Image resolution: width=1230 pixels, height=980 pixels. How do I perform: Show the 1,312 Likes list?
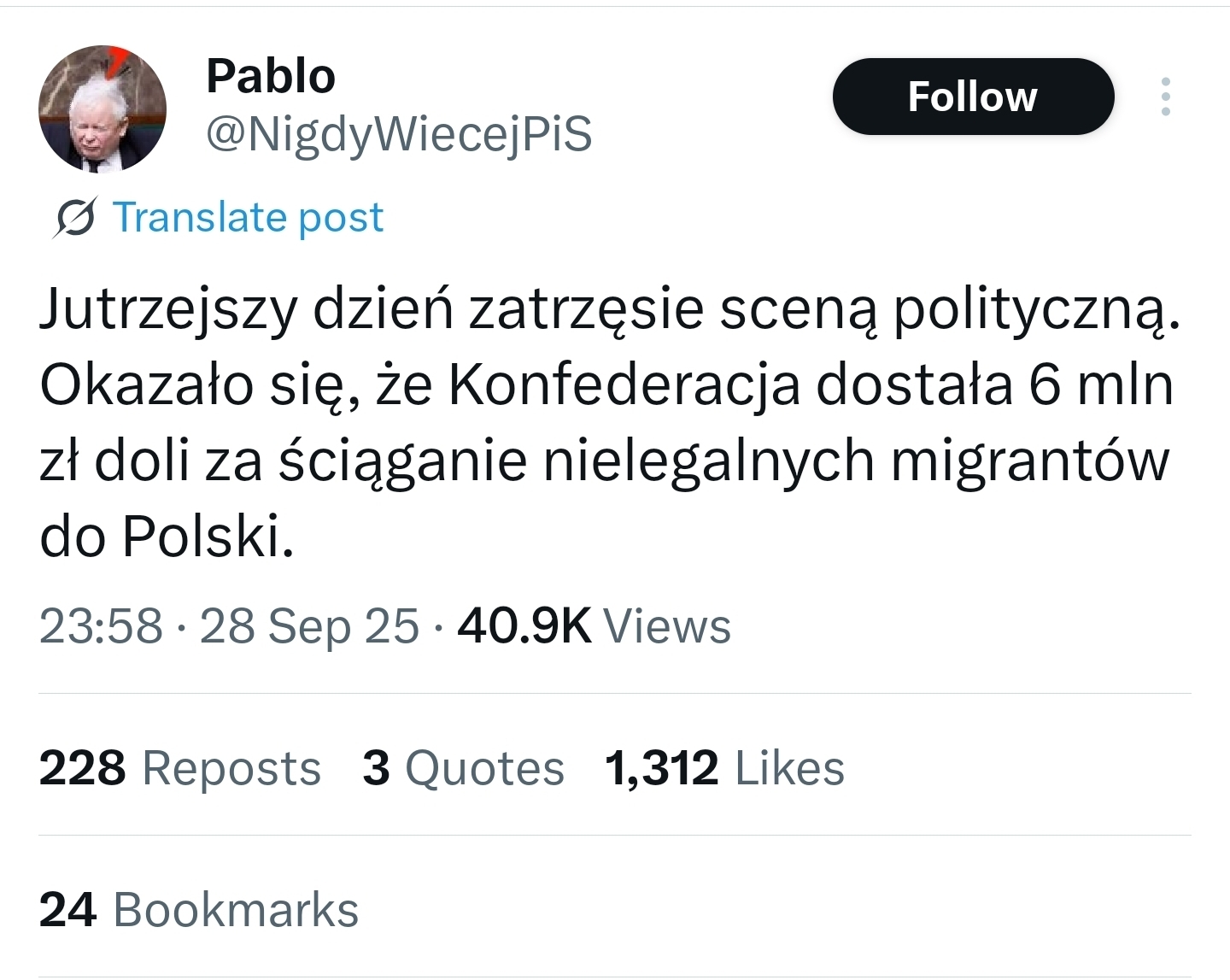(724, 767)
